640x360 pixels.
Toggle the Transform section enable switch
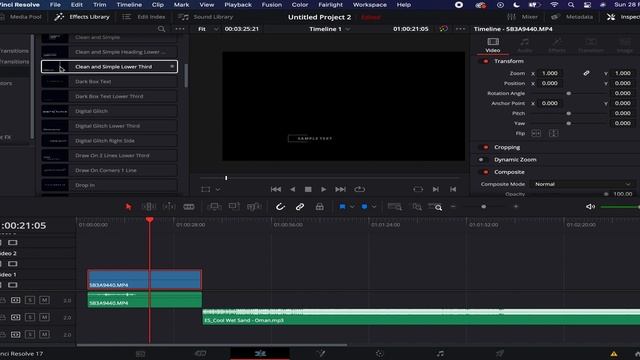(x=485, y=61)
